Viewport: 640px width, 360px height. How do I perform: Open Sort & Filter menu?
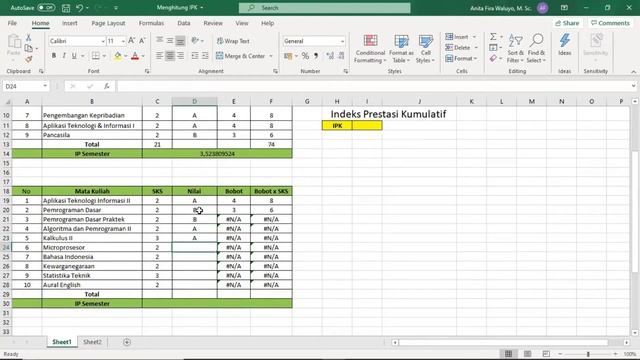point(516,49)
